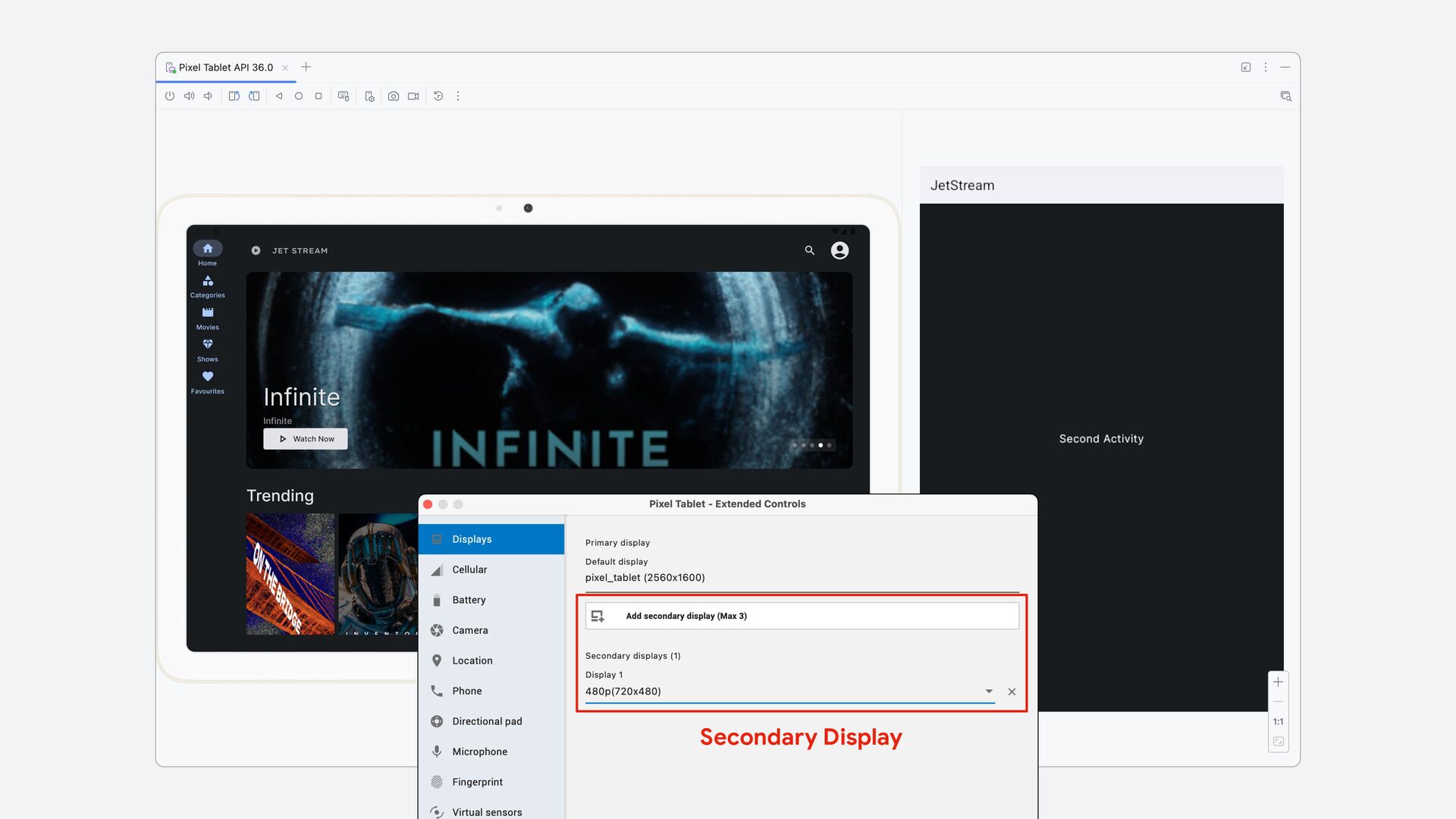Click the emulator Home circle button
This screenshot has width=1456, height=819.
(299, 96)
